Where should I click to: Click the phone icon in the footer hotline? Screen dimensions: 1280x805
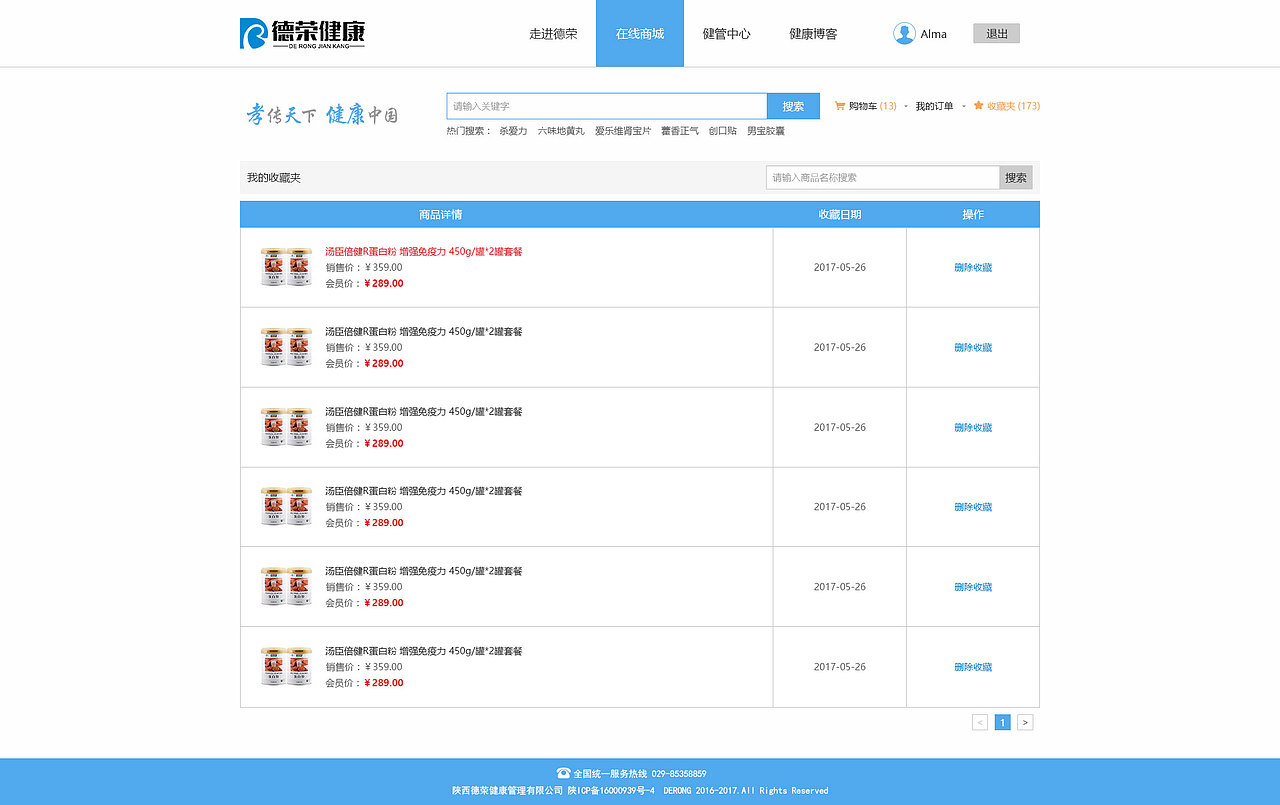pyautogui.click(x=562, y=772)
